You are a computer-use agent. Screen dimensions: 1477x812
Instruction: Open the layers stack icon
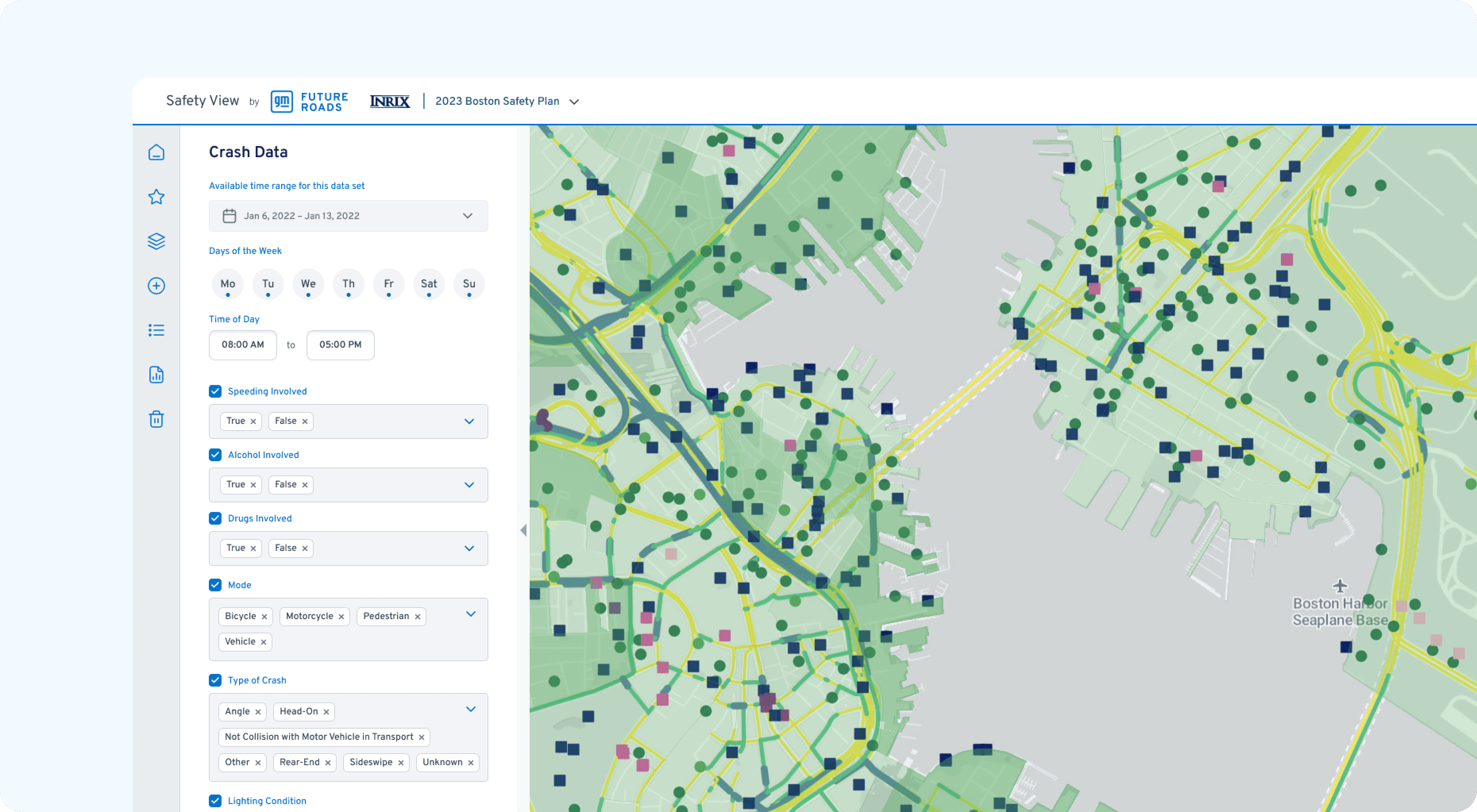pyautogui.click(x=156, y=241)
